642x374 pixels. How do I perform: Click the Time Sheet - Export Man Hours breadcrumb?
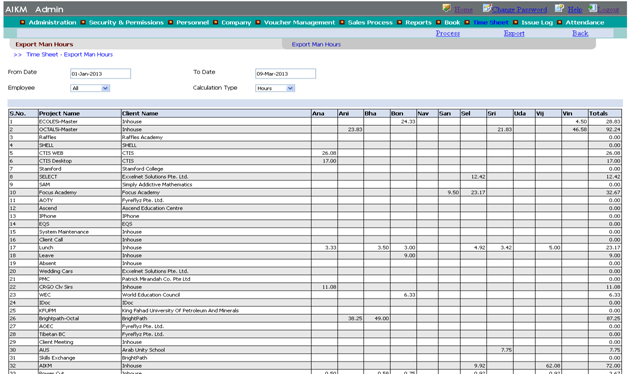(x=70, y=54)
